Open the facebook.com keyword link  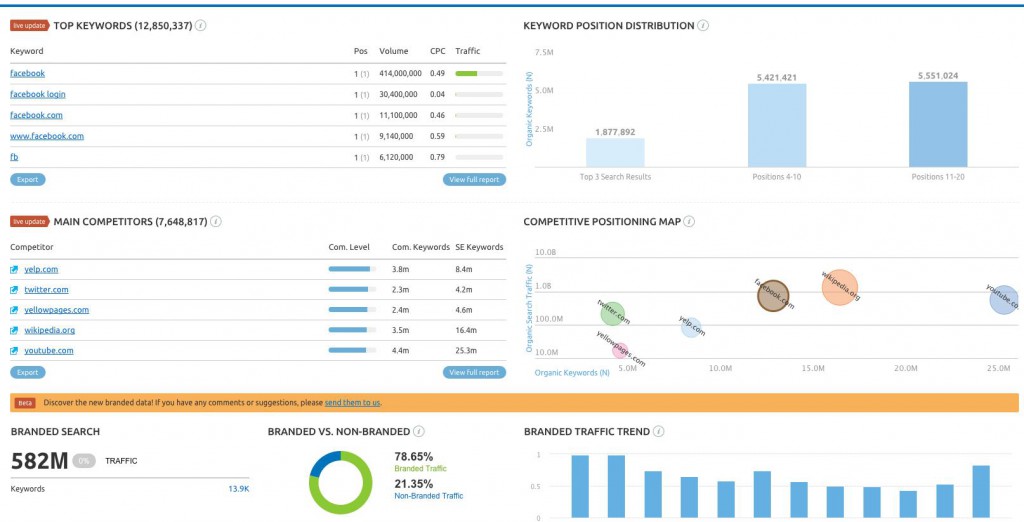pyautogui.click(x=37, y=115)
